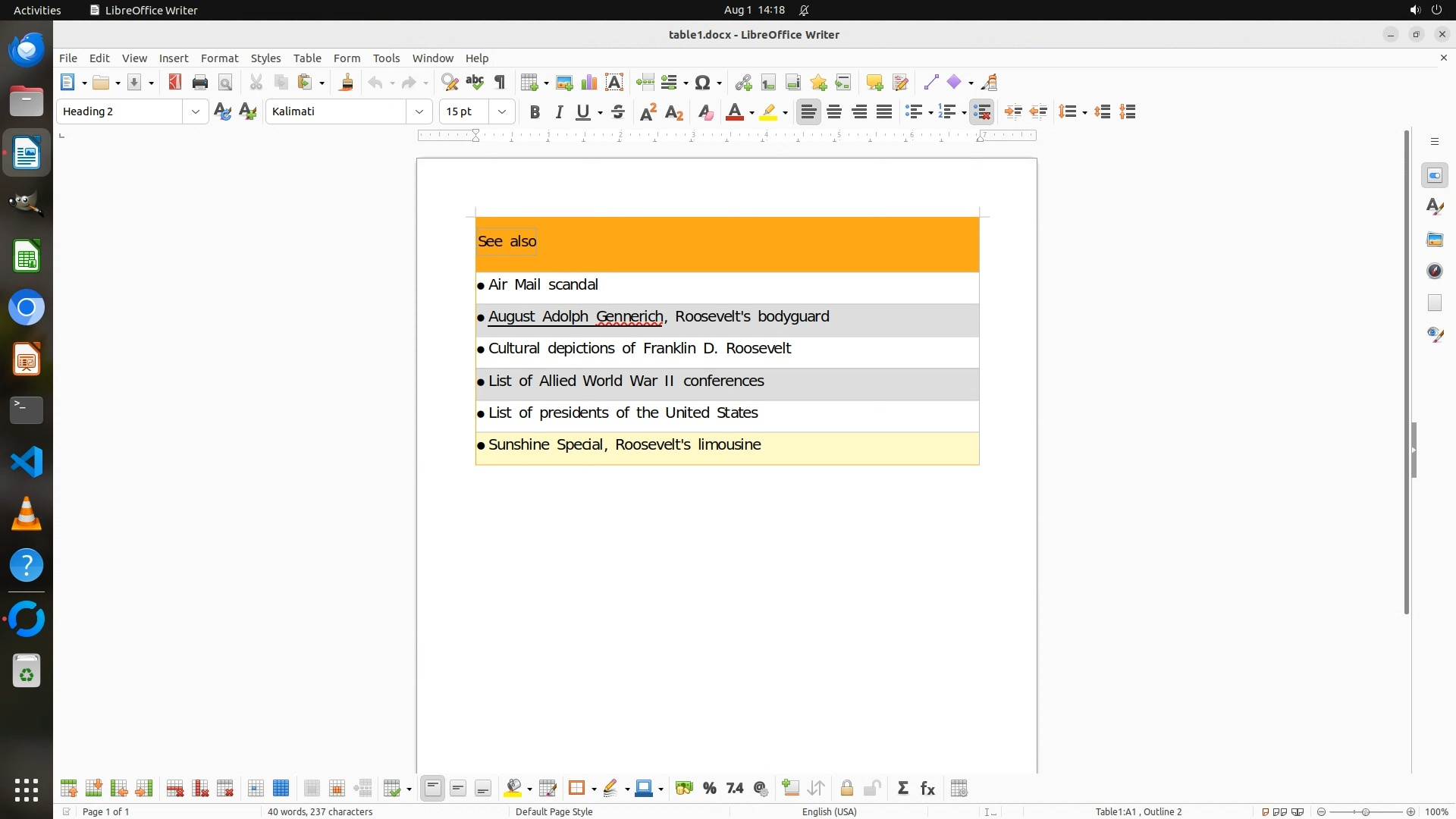The width and height of the screenshot is (1456, 819).
Task: Open the Insert Special Character omega icon
Action: [703, 83]
